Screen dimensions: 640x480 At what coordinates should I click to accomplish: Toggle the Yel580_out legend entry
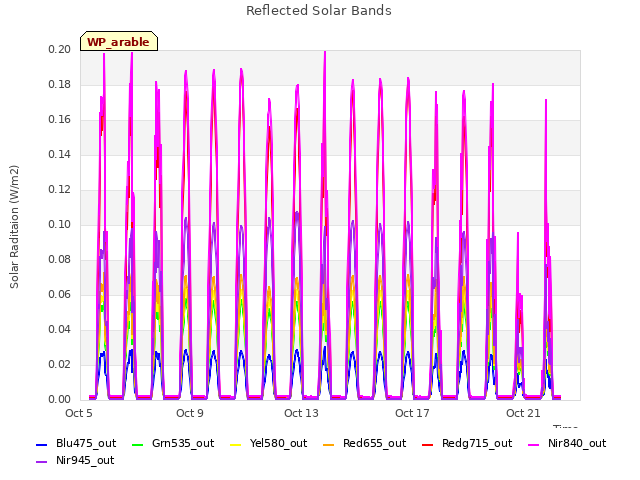pyautogui.click(x=269, y=444)
